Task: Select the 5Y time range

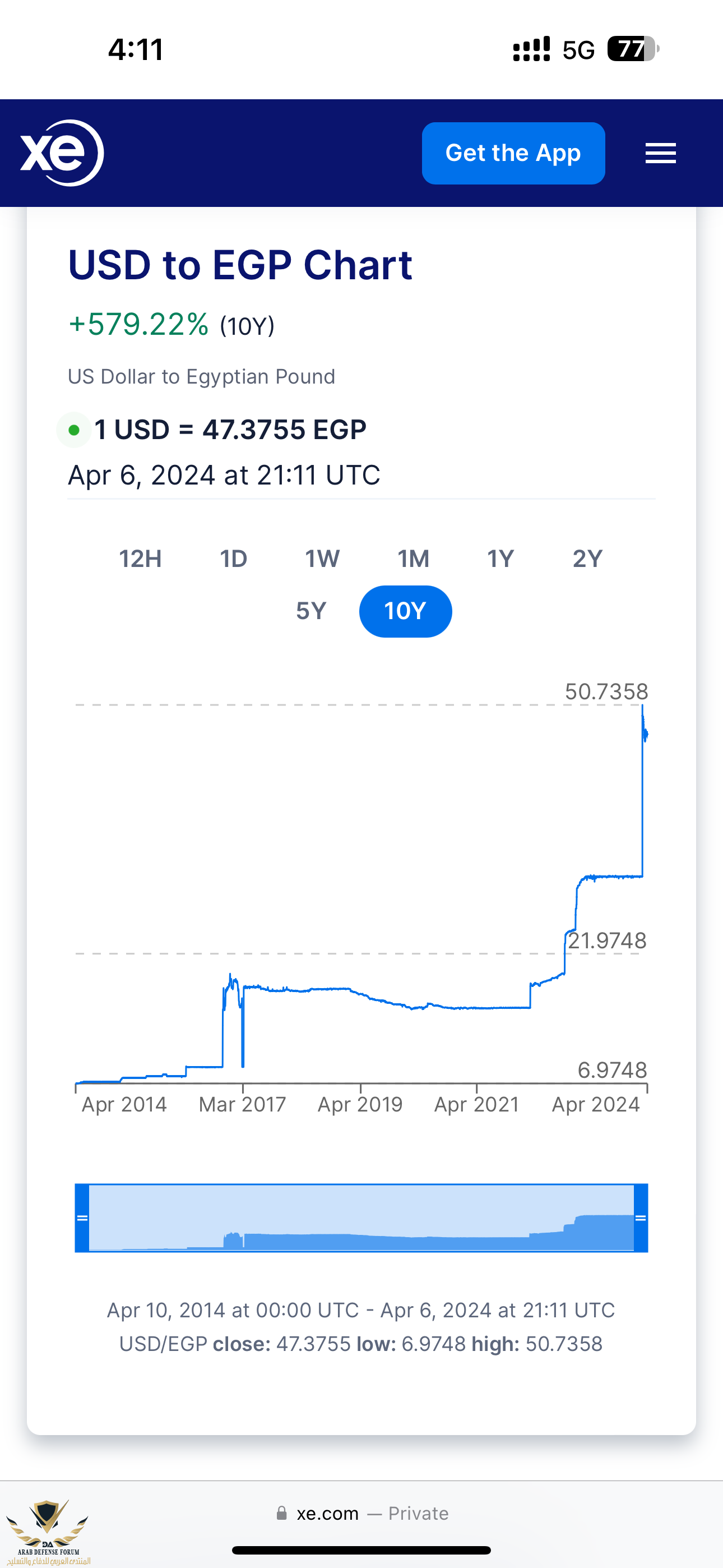Action: (311, 611)
